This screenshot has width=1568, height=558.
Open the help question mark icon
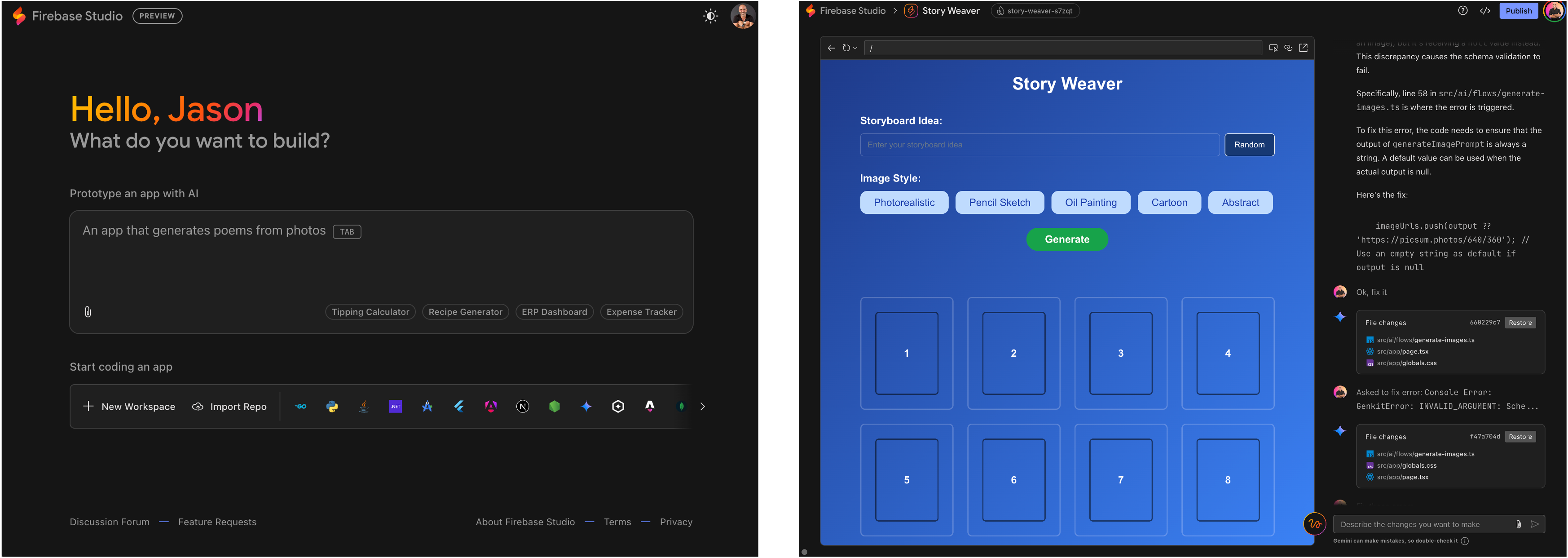(1462, 11)
